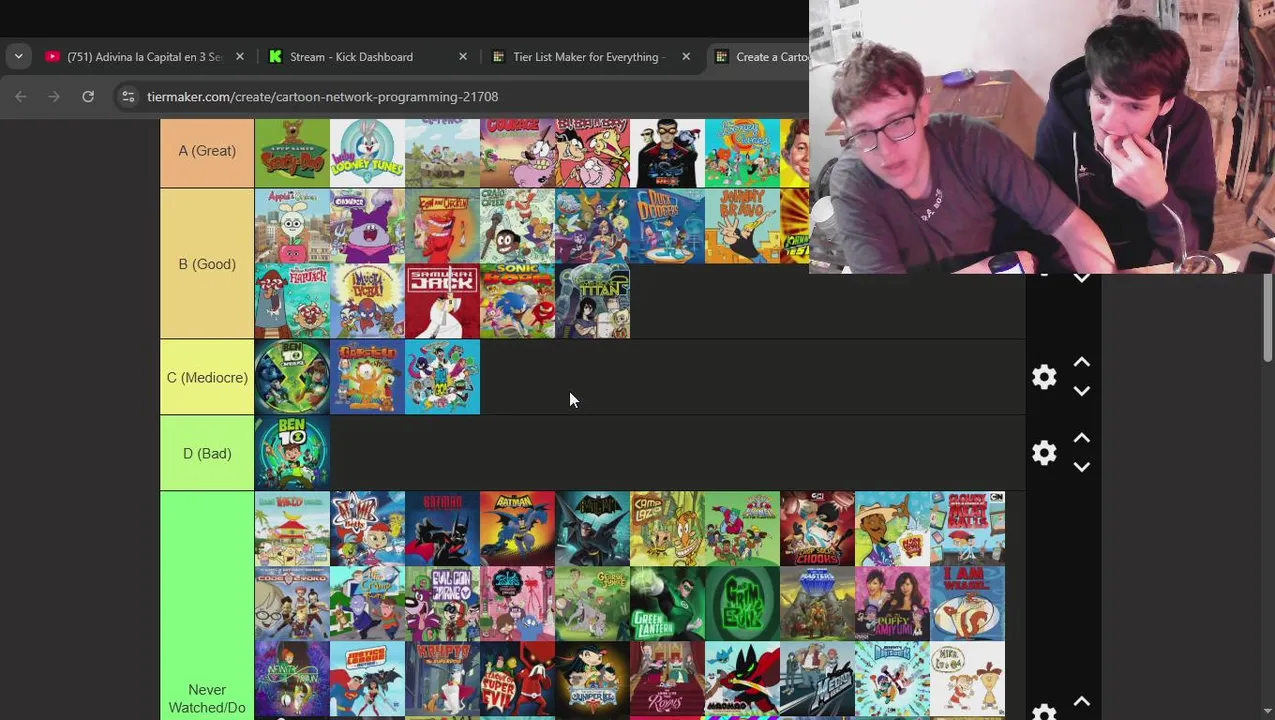Select the Code Lyoko thumbnail

click(x=292, y=603)
